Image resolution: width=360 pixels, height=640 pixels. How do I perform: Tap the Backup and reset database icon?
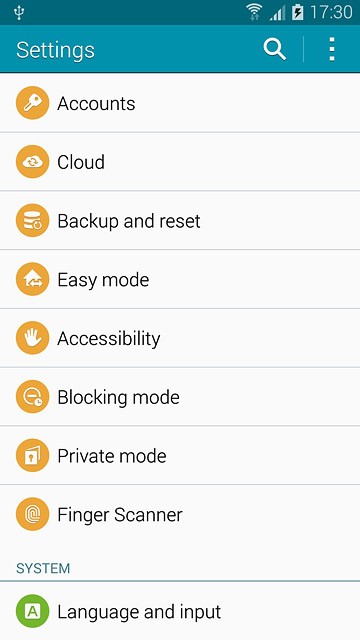point(33,221)
